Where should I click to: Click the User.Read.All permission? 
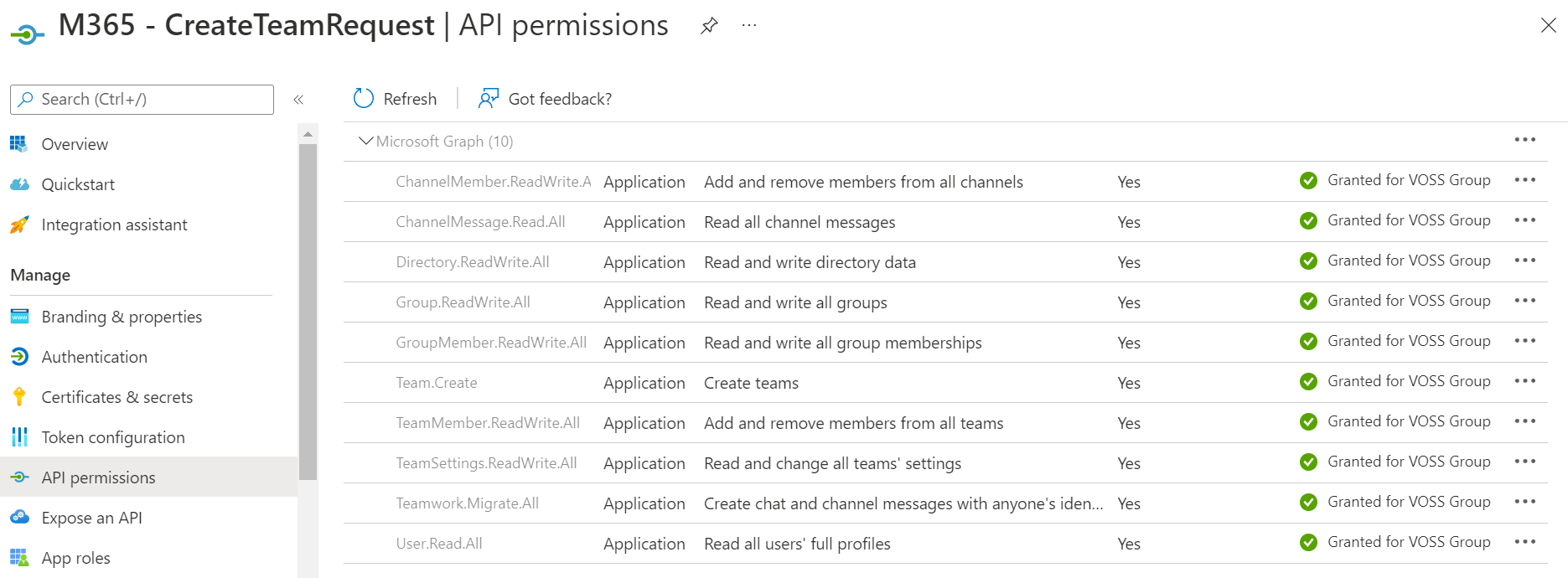(439, 544)
